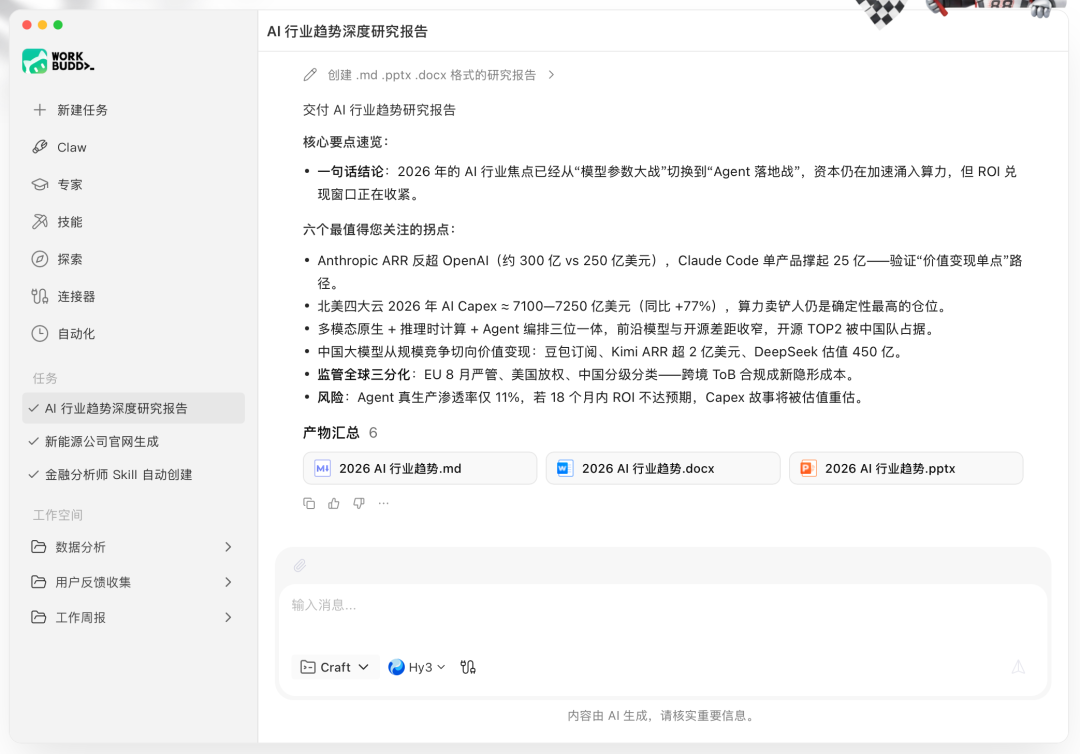Click the thumbs down icon
Viewport: 1080px width, 754px height.
pyautogui.click(x=359, y=503)
